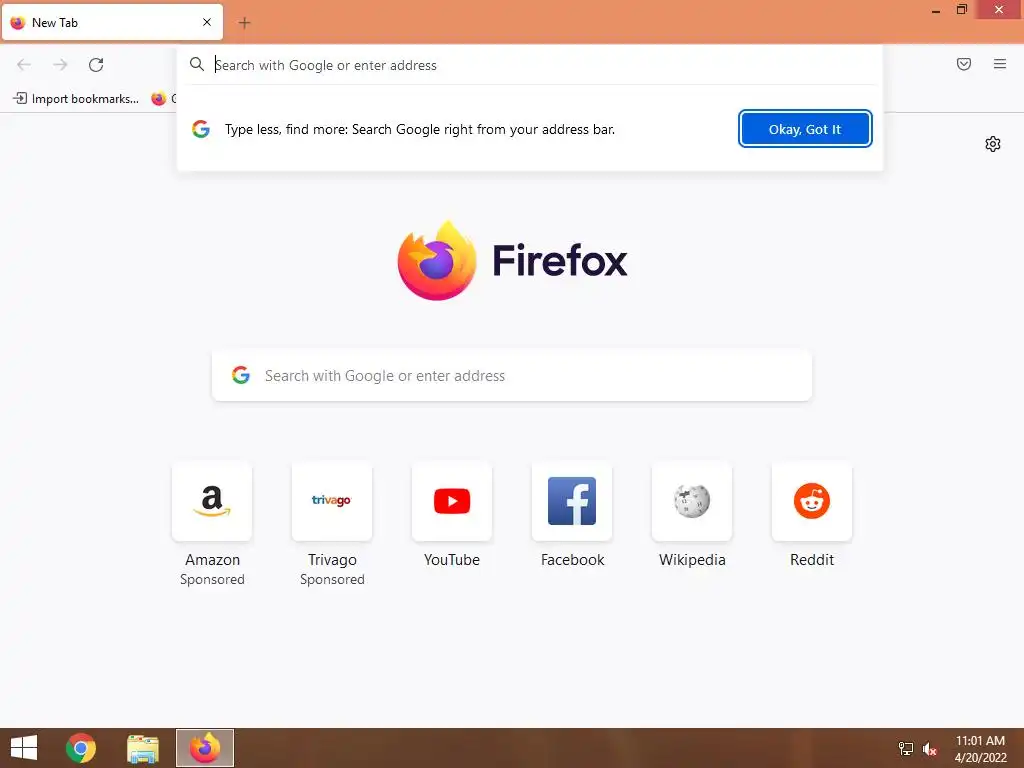
Task: Open the Windows Start menu
Action: pyautogui.click(x=24, y=748)
